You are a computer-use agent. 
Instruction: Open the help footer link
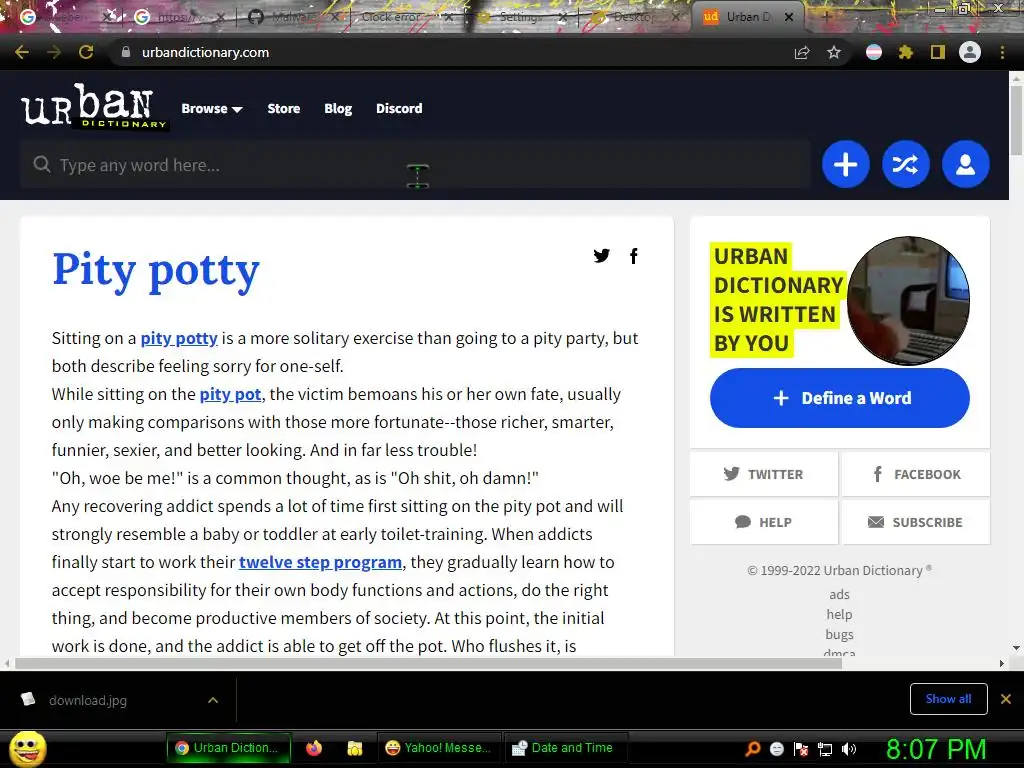pos(839,615)
